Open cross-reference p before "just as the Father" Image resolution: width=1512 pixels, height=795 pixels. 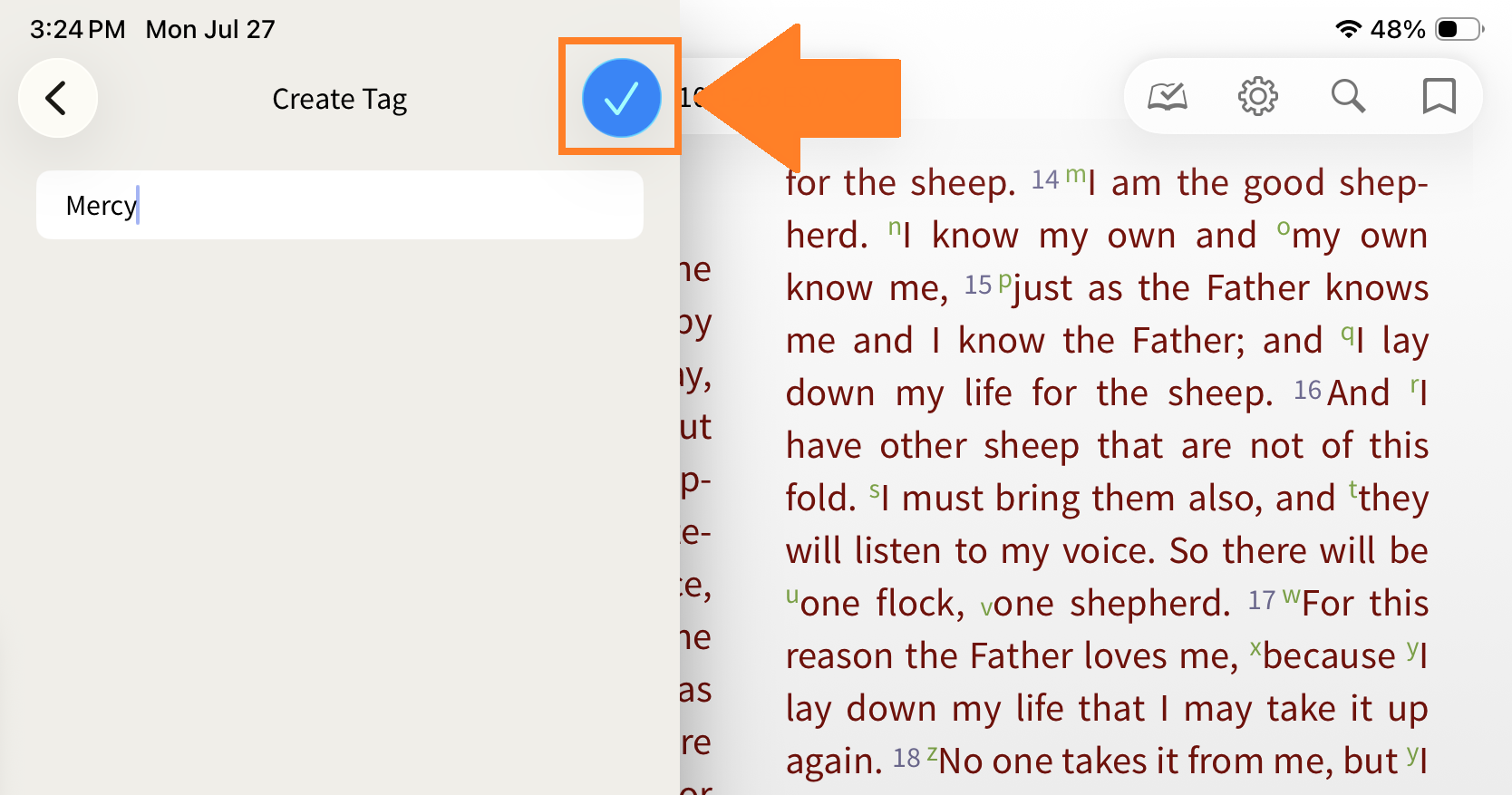click(x=1004, y=282)
